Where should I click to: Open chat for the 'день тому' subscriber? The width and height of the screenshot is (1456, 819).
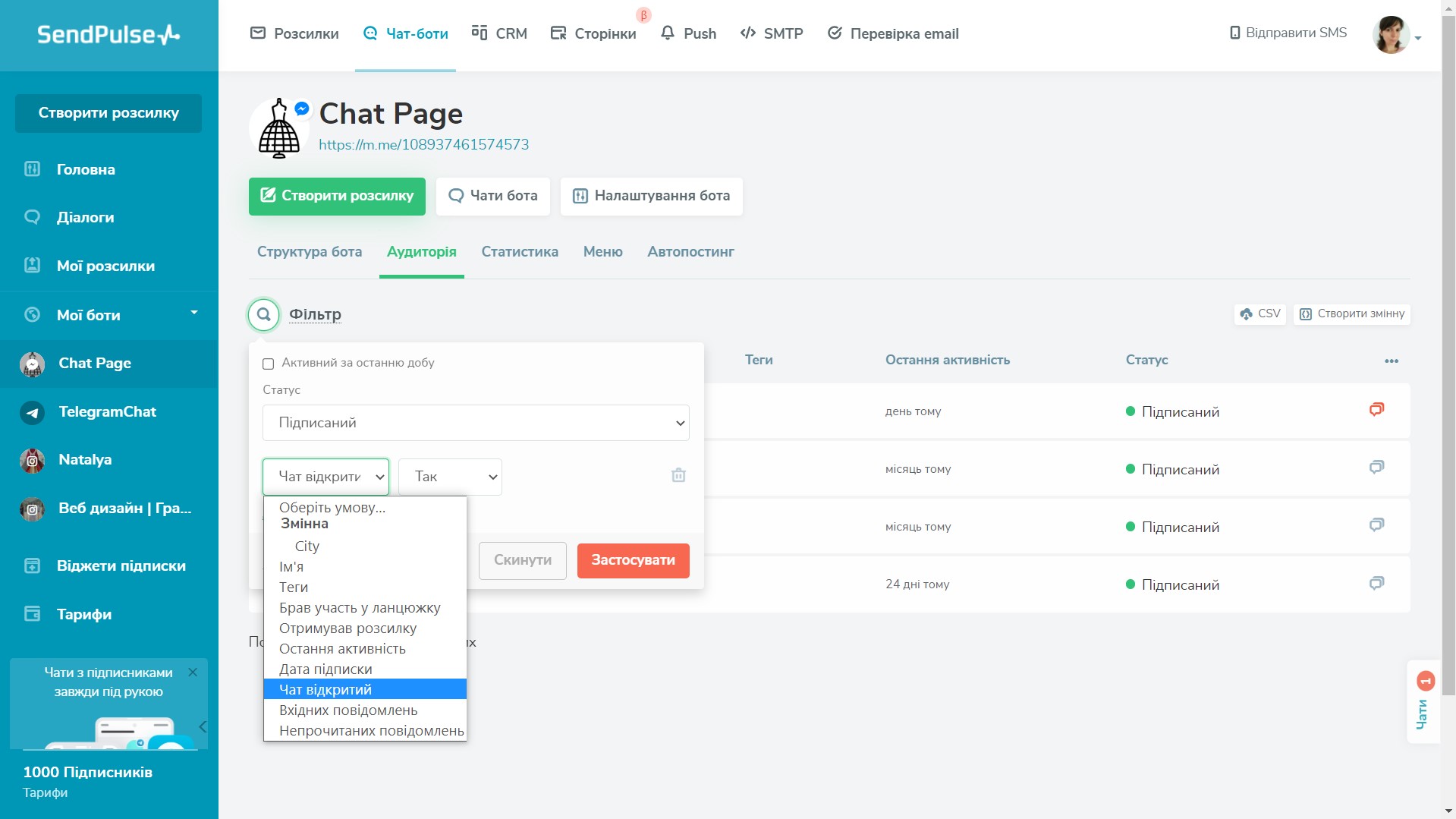(1376, 410)
